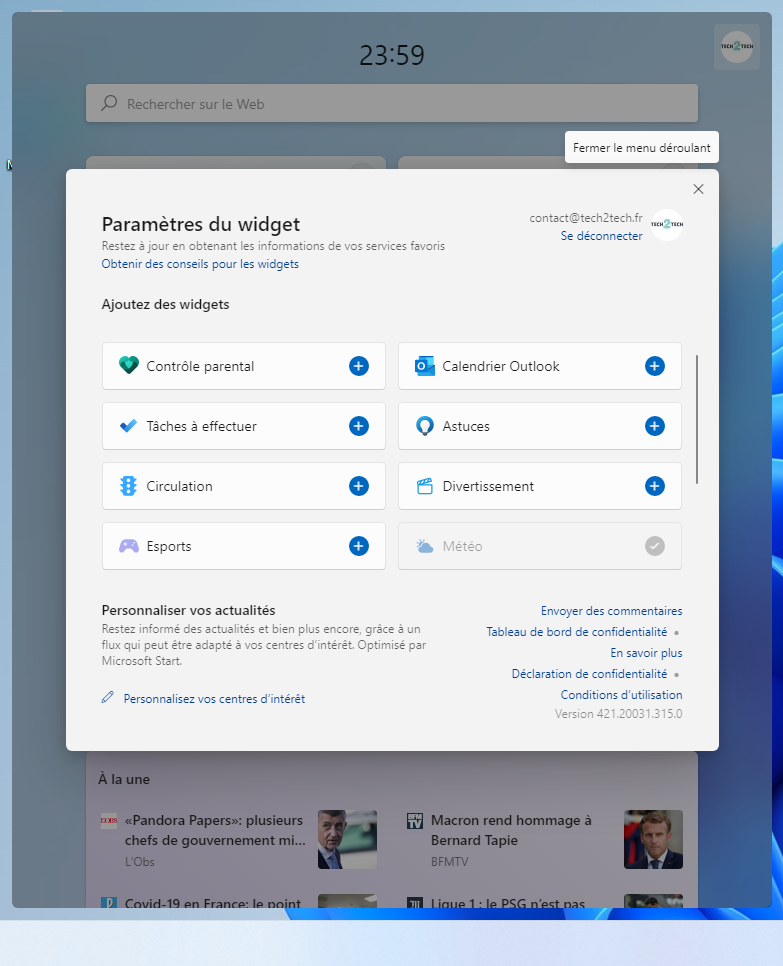Image resolution: width=783 pixels, height=966 pixels.
Task: Open Personnalisez vos centres d'intérêt
Action: pos(214,699)
